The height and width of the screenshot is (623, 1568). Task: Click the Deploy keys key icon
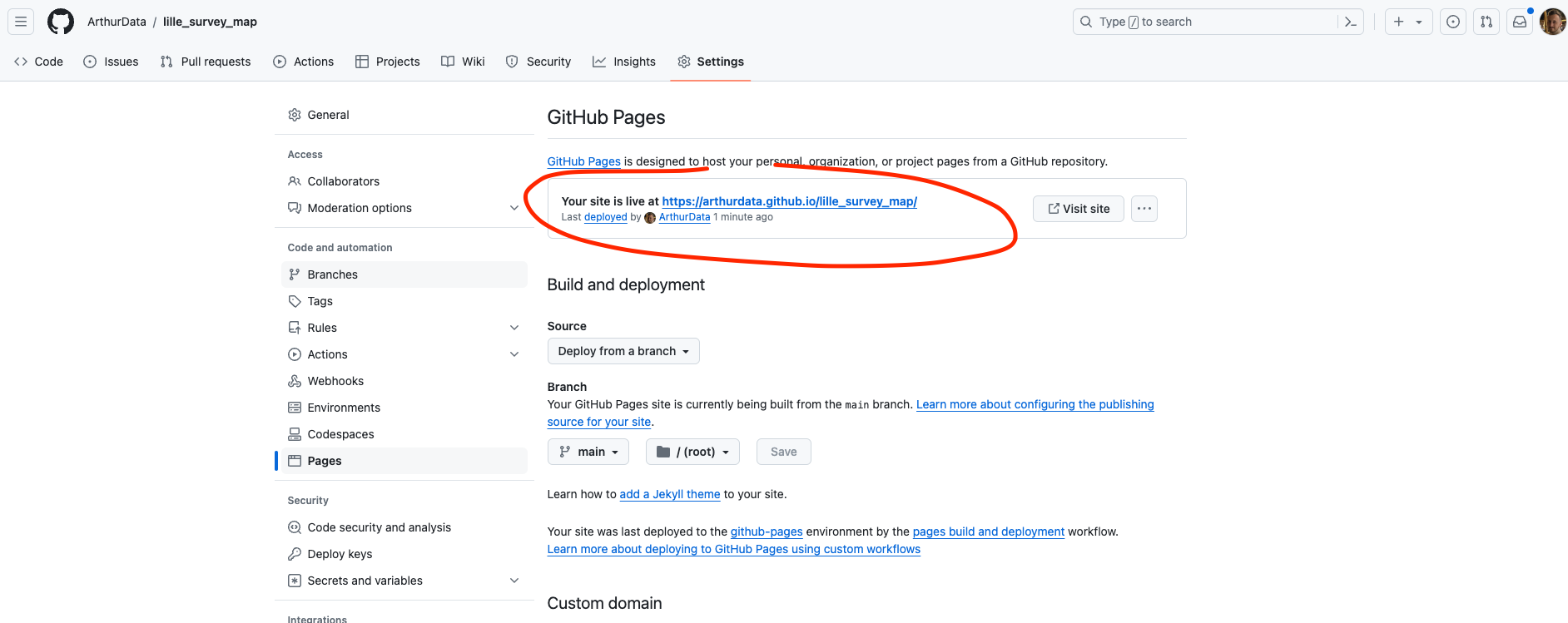point(295,554)
